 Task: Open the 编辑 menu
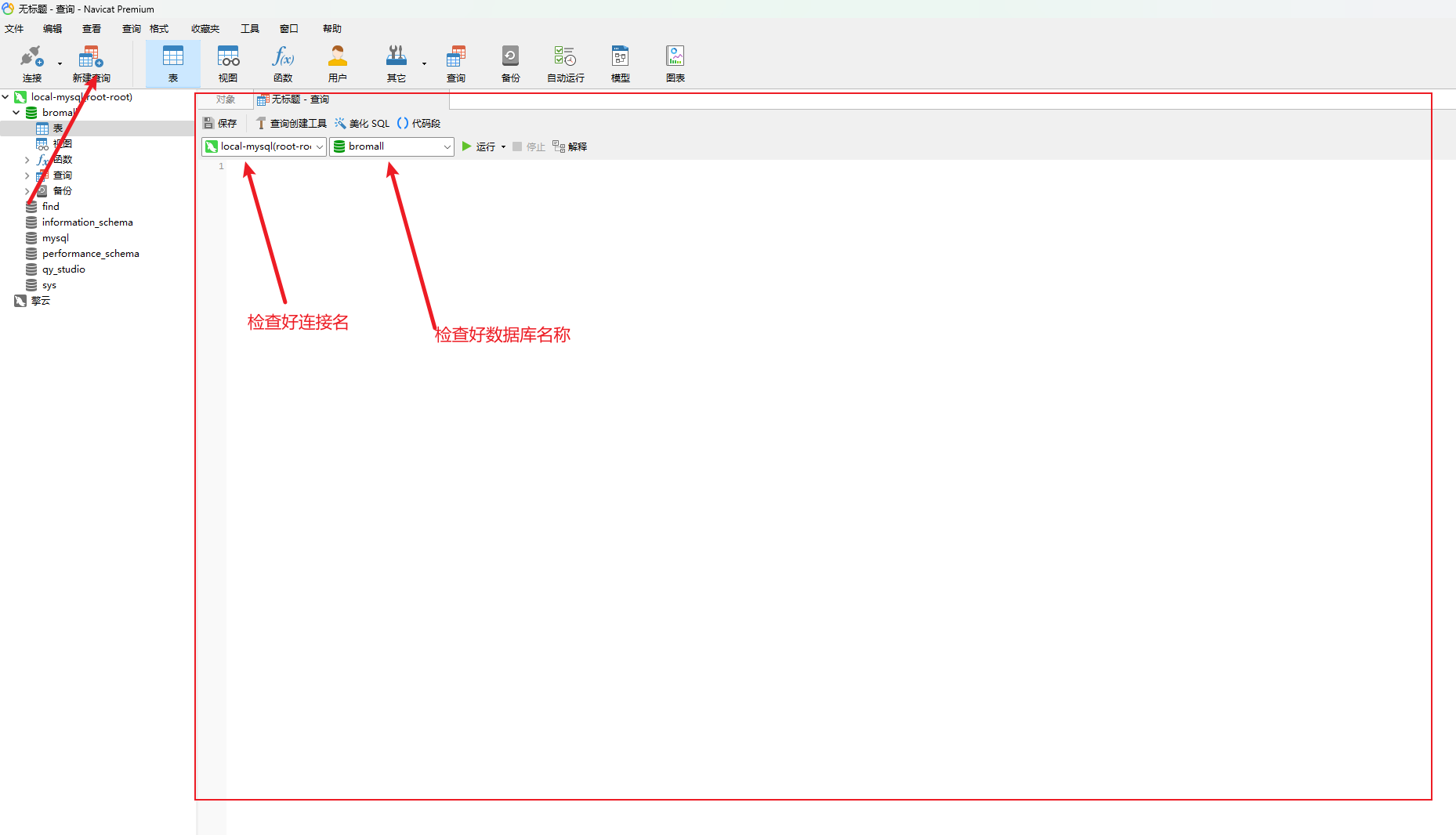53,29
